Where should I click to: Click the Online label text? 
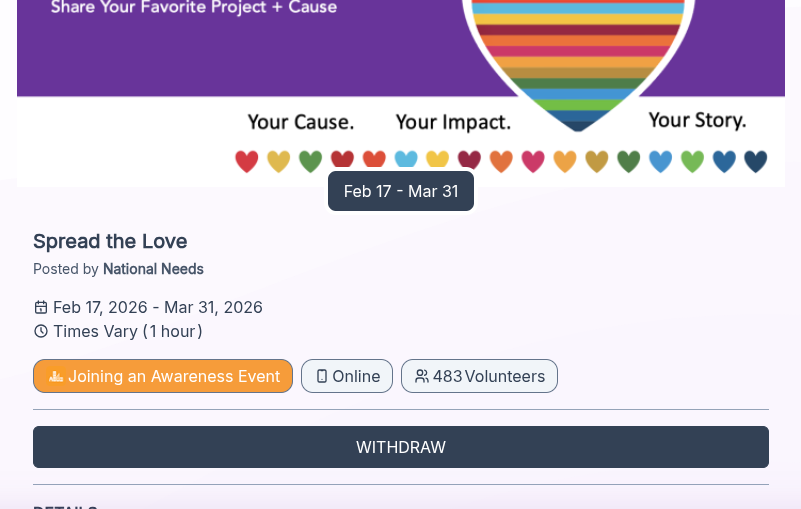click(x=356, y=376)
